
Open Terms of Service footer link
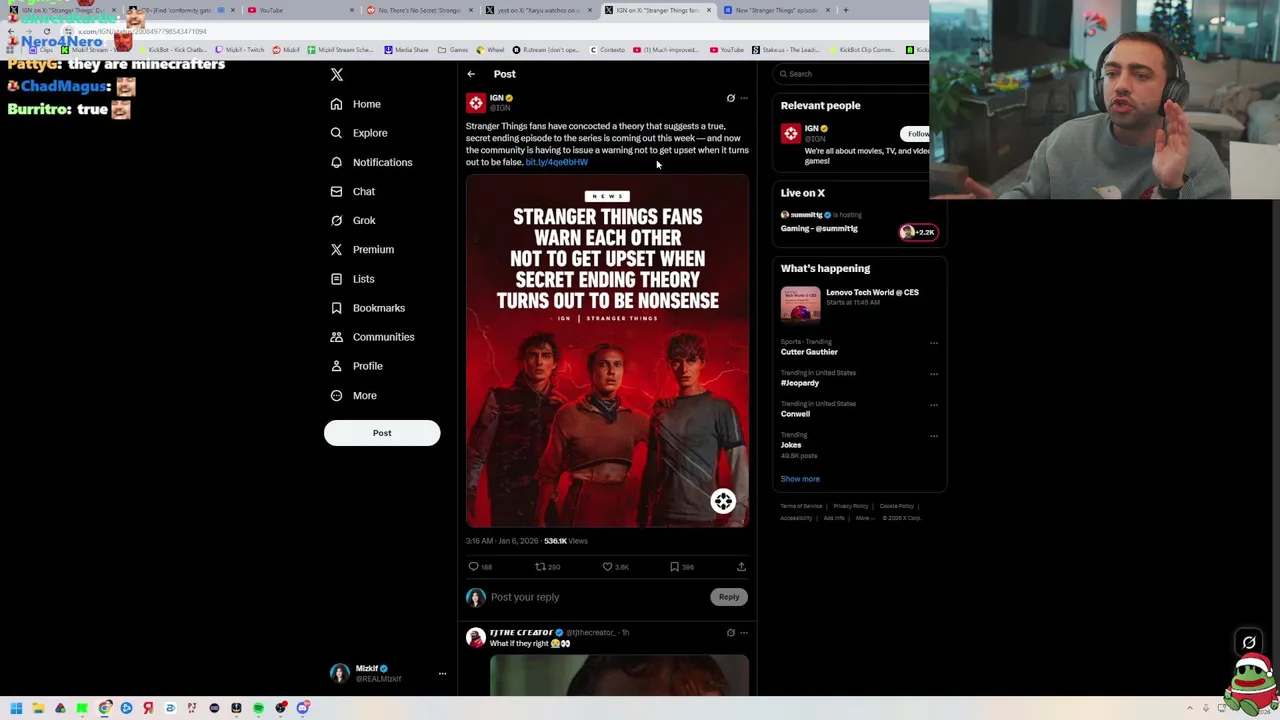[801, 506]
